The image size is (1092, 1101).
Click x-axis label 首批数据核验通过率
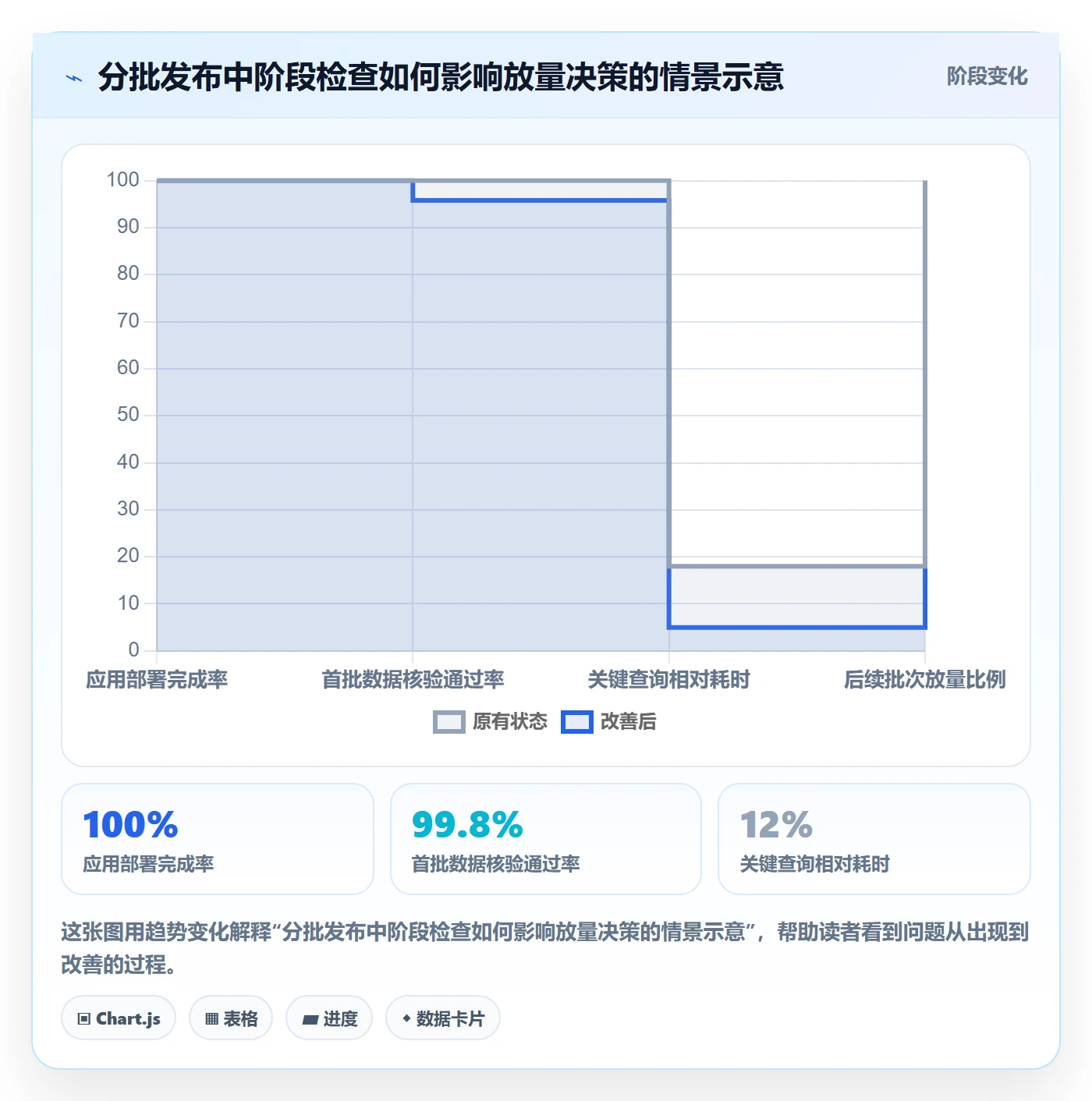tap(413, 680)
